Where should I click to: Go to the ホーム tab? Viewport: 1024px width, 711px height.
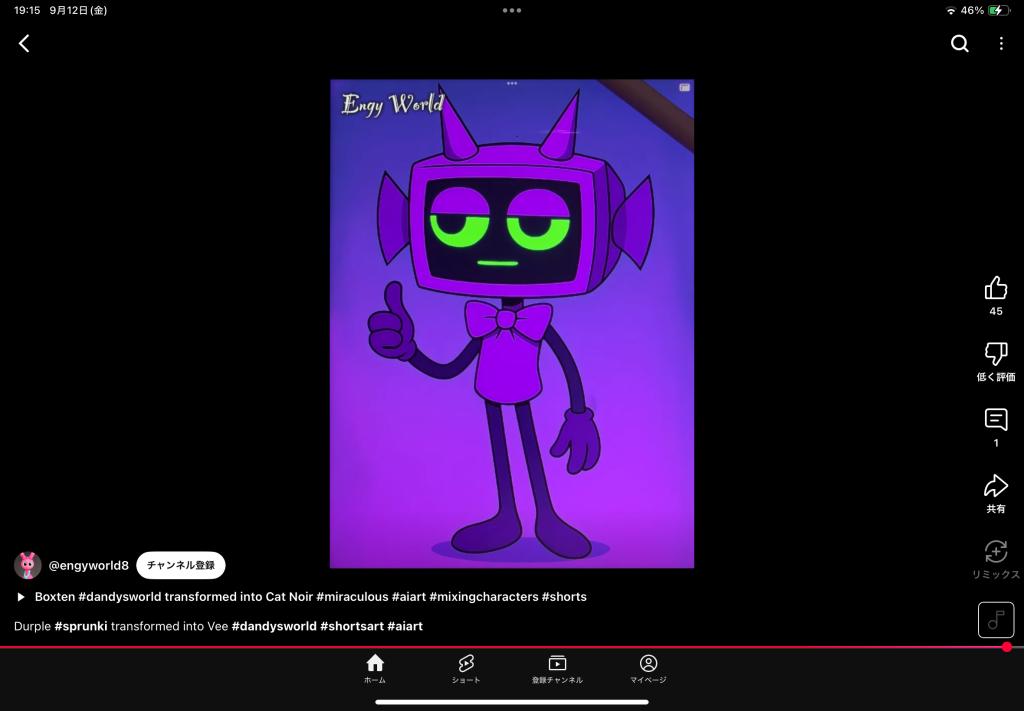375,668
